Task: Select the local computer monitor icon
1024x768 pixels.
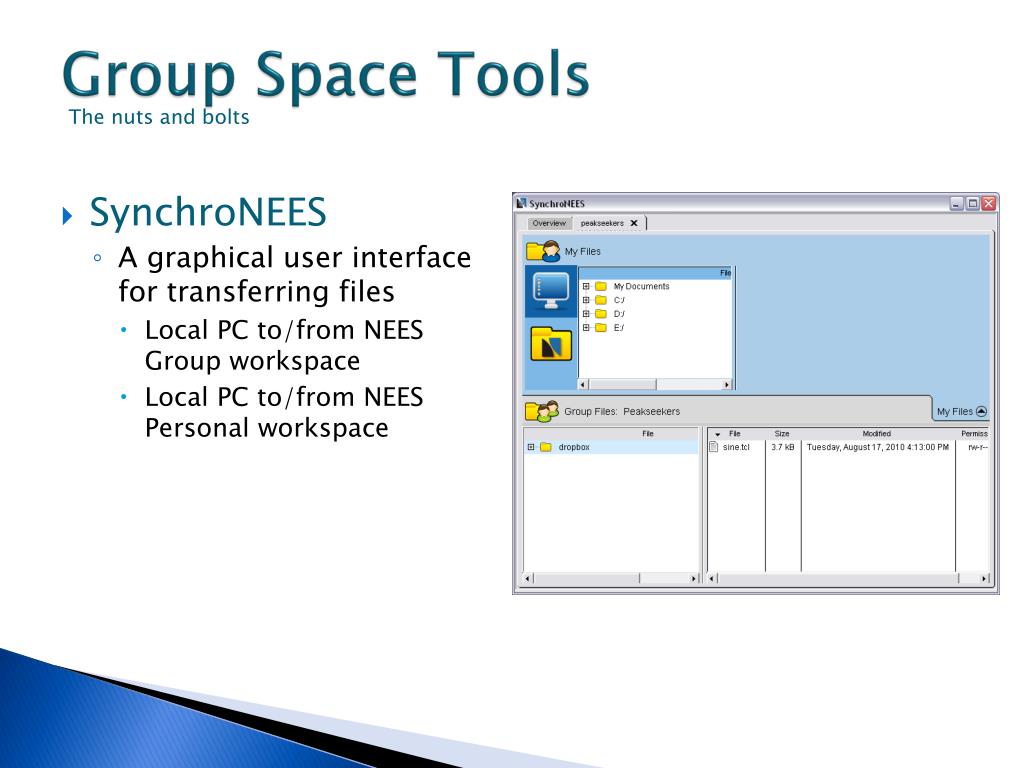Action: pos(551,291)
